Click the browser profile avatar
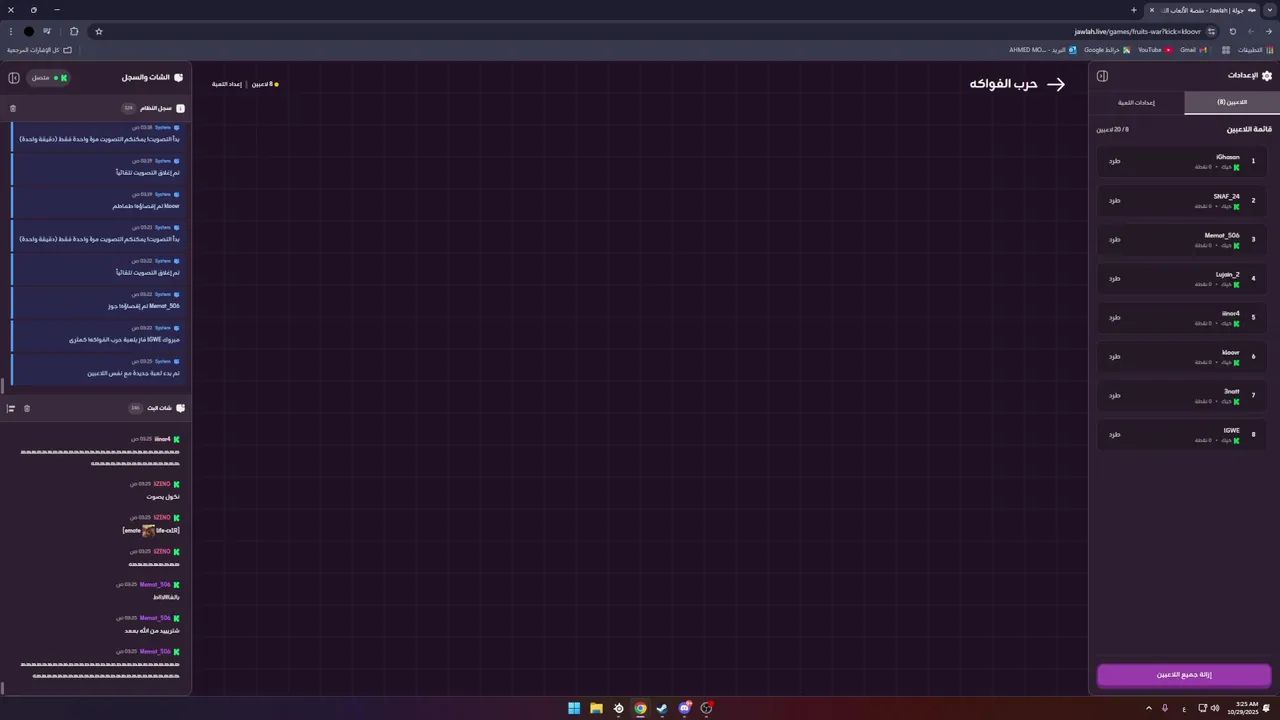The width and height of the screenshot is (1280, 720). pyautogui.click(x=29, y=31)
